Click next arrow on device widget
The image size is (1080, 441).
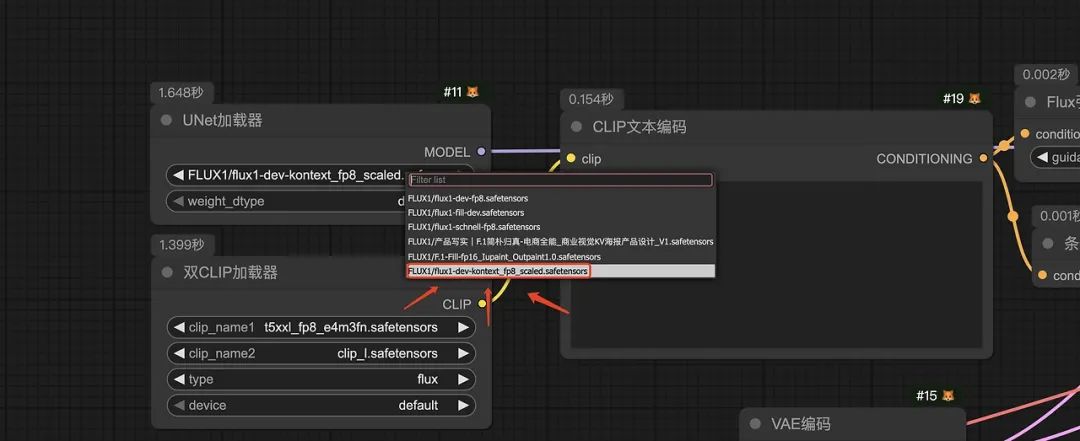[464, 405]
